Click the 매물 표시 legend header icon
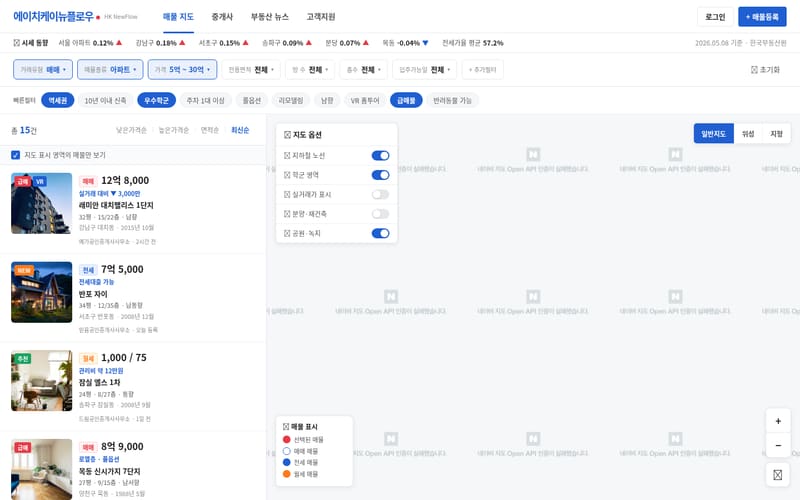 coord(286,427)
